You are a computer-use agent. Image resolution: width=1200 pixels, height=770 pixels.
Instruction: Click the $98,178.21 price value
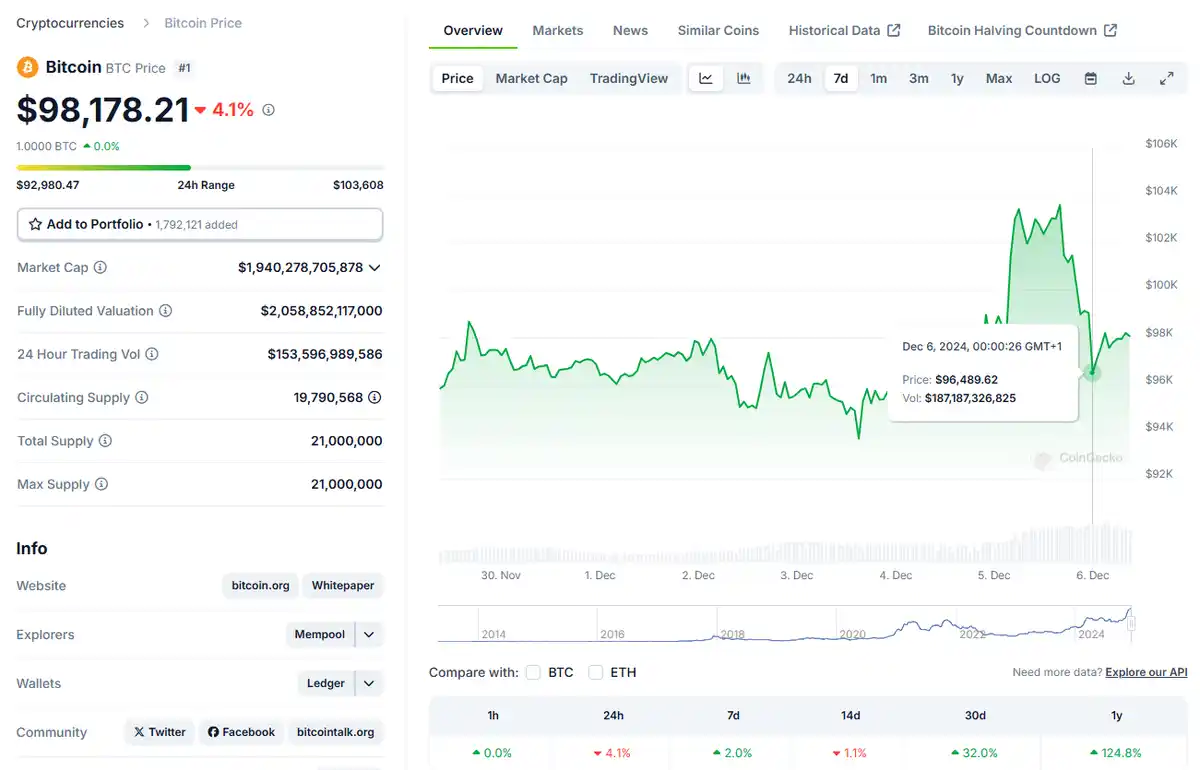pos(103,110)
